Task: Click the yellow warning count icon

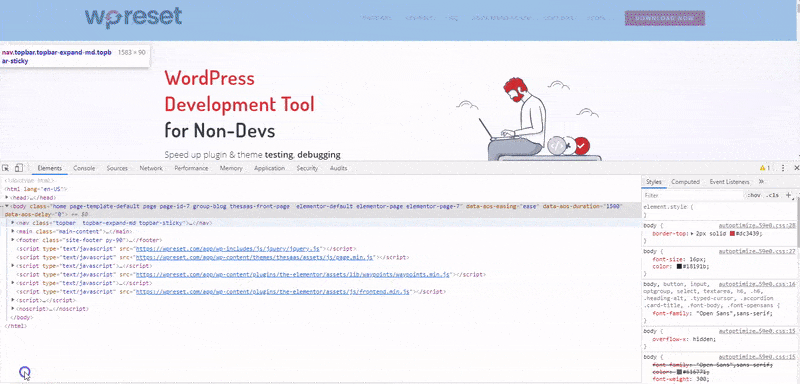Action: coord(765,168)
